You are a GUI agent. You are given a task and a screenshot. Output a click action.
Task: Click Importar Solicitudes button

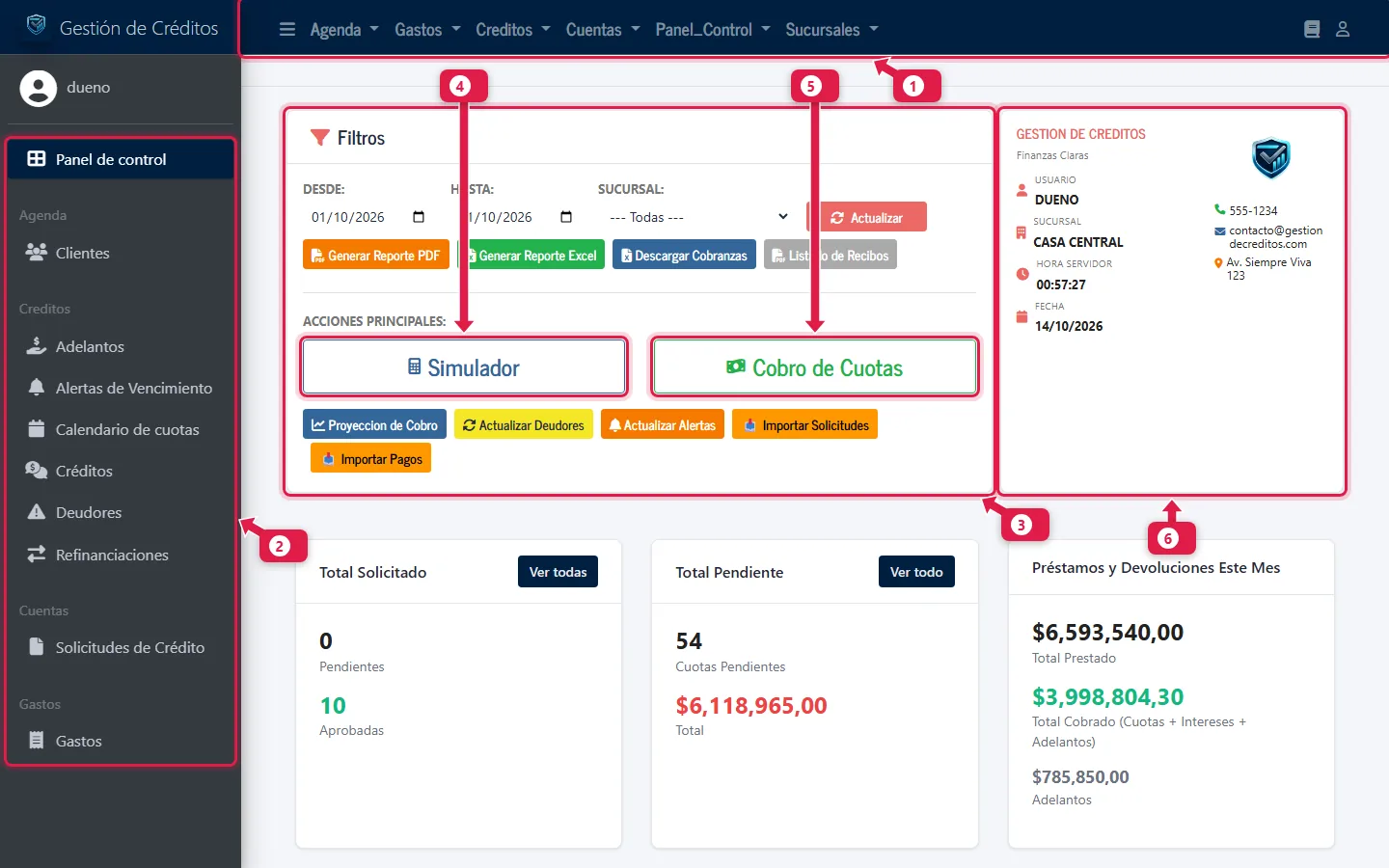coord(804,424)
